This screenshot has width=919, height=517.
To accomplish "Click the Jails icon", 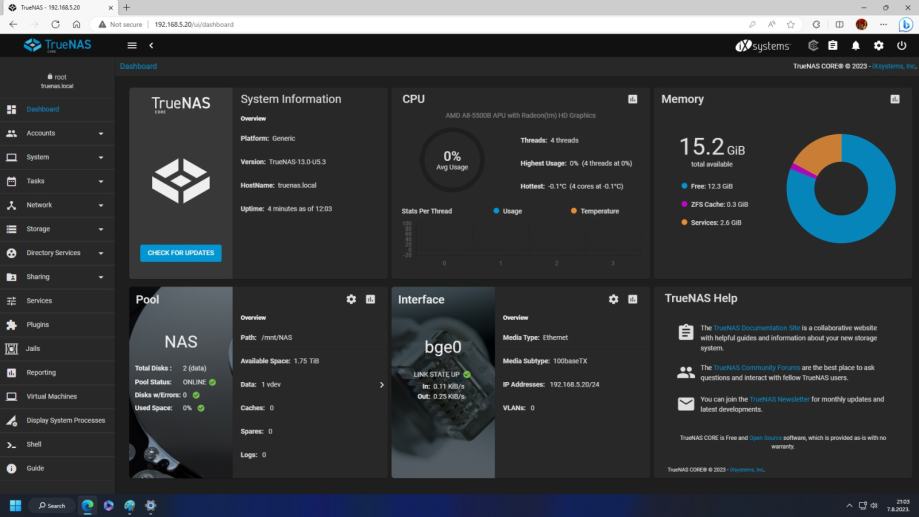I will point(11,349).
